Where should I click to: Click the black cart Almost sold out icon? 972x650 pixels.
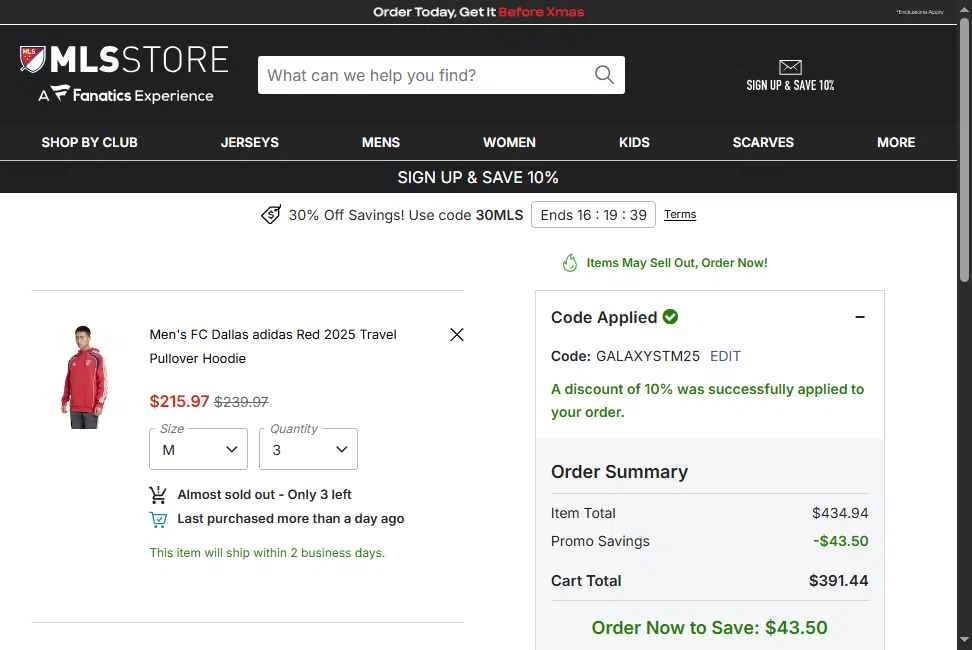tap(158, 494)
